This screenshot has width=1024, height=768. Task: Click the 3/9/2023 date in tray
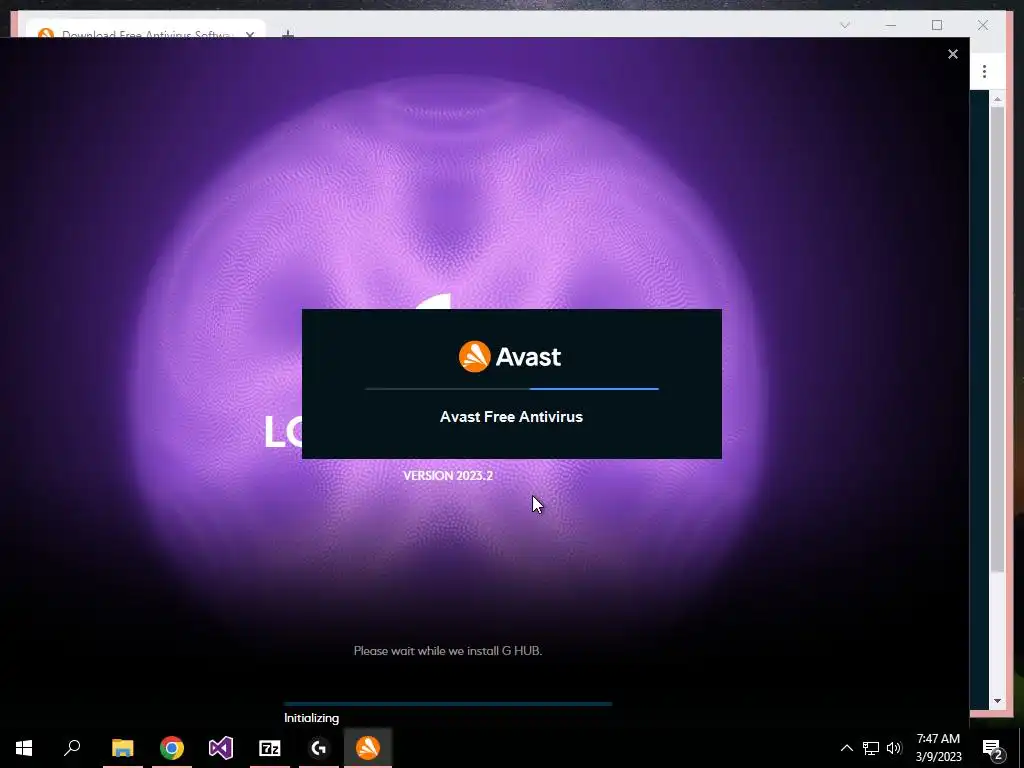pyautogui.click(x=938, y=757)
